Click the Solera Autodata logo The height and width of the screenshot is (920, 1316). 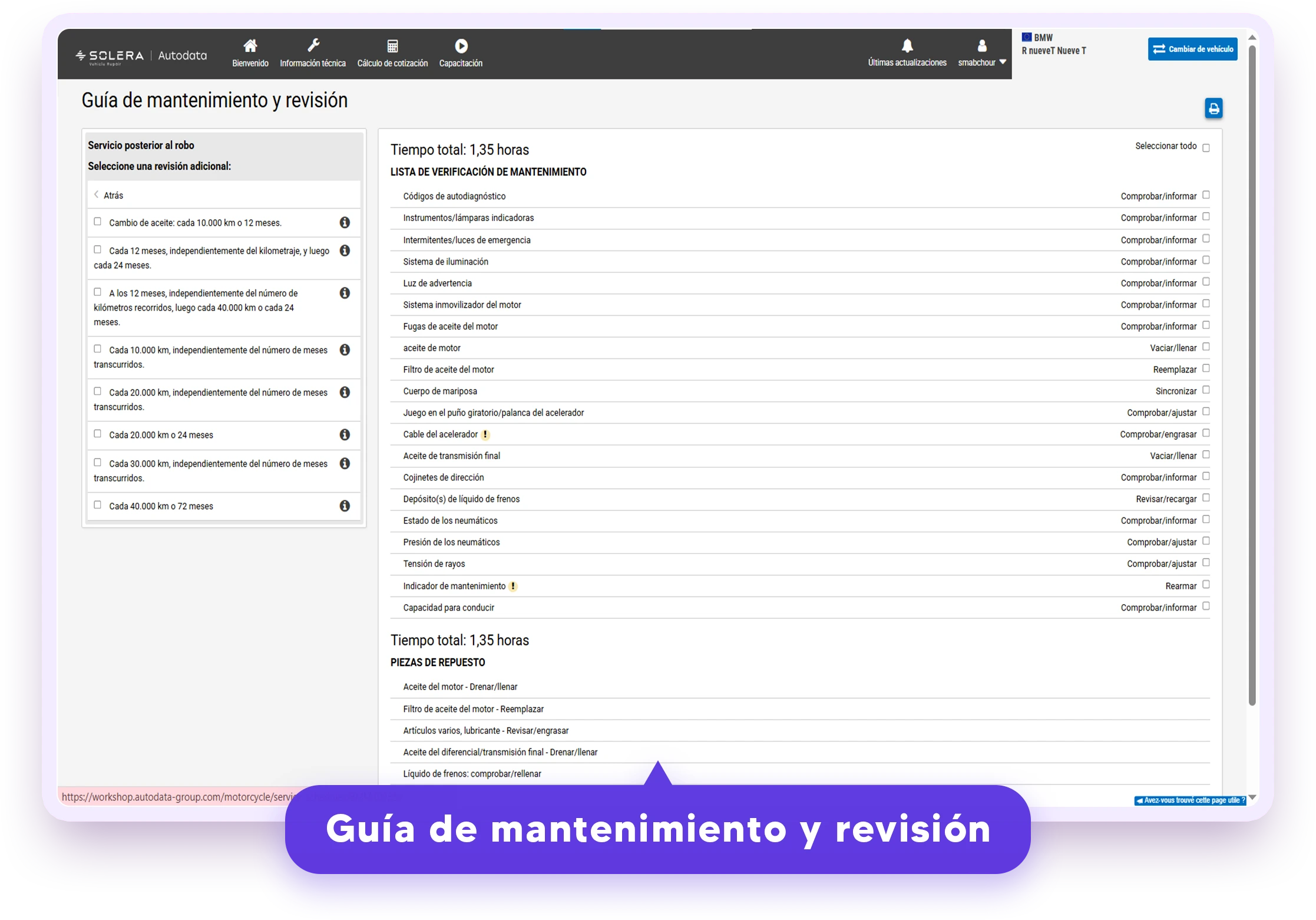coord(141,56)
